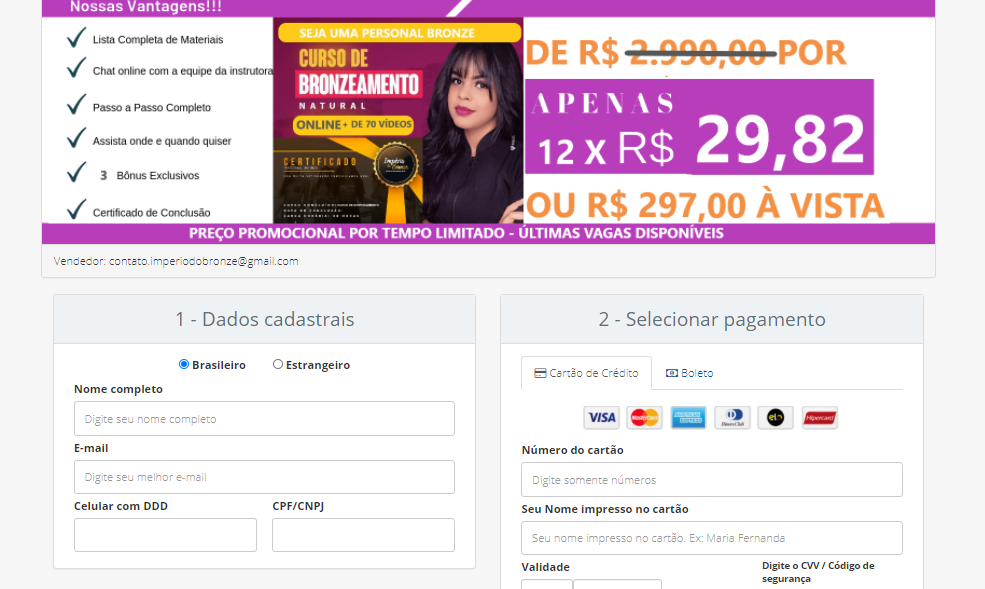The height and width of the screenshot is (589, 985).
Task: Switch to the Boleto payment tab
Action: 690,373
